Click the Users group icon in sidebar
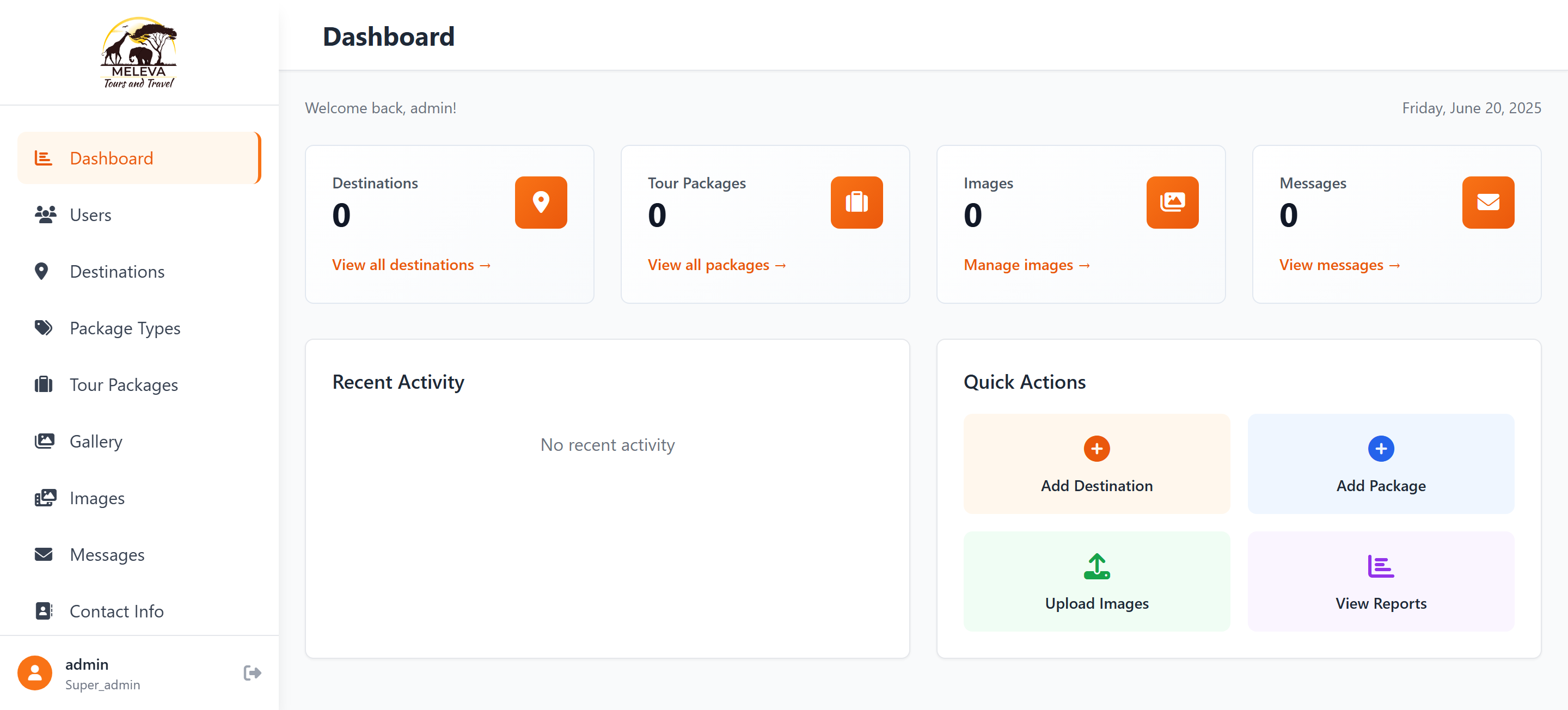1568x710 pixels. 45,215
